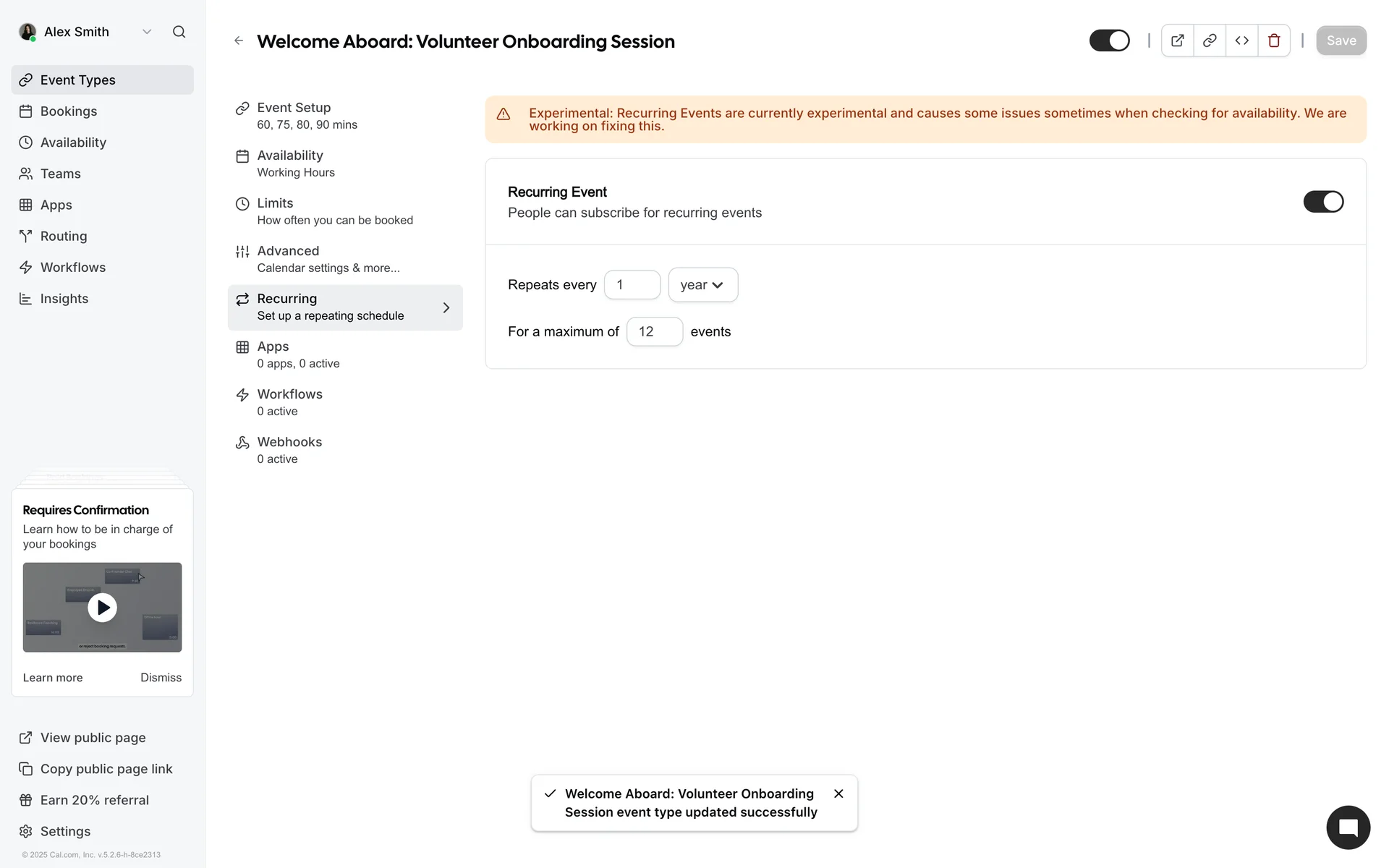Click the maximum events number field

click(x=654, y=332)
